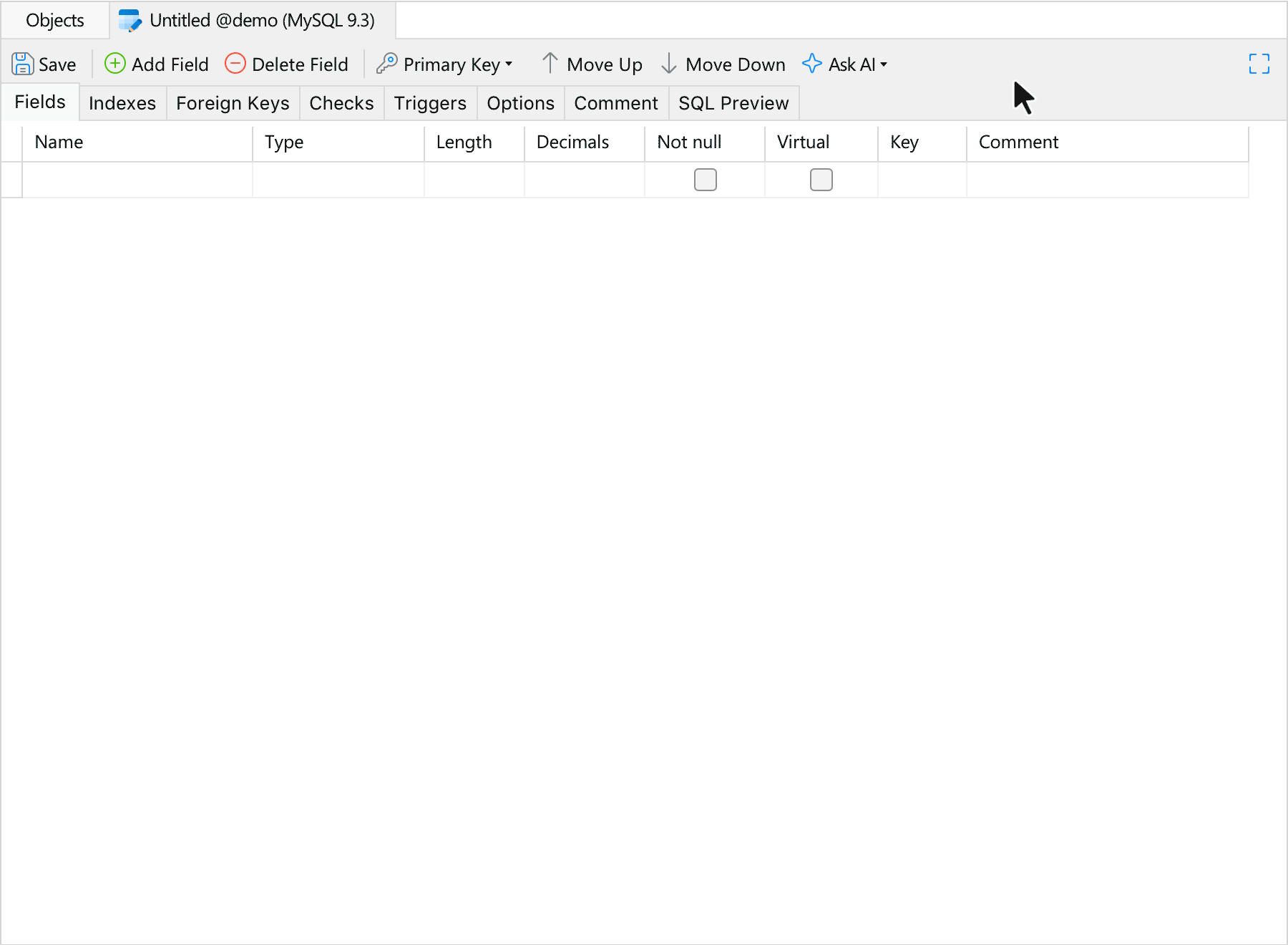Select the Fields tab
Image resolution: width=1288 pixels, height=945 pixels.
pos(40,102)
